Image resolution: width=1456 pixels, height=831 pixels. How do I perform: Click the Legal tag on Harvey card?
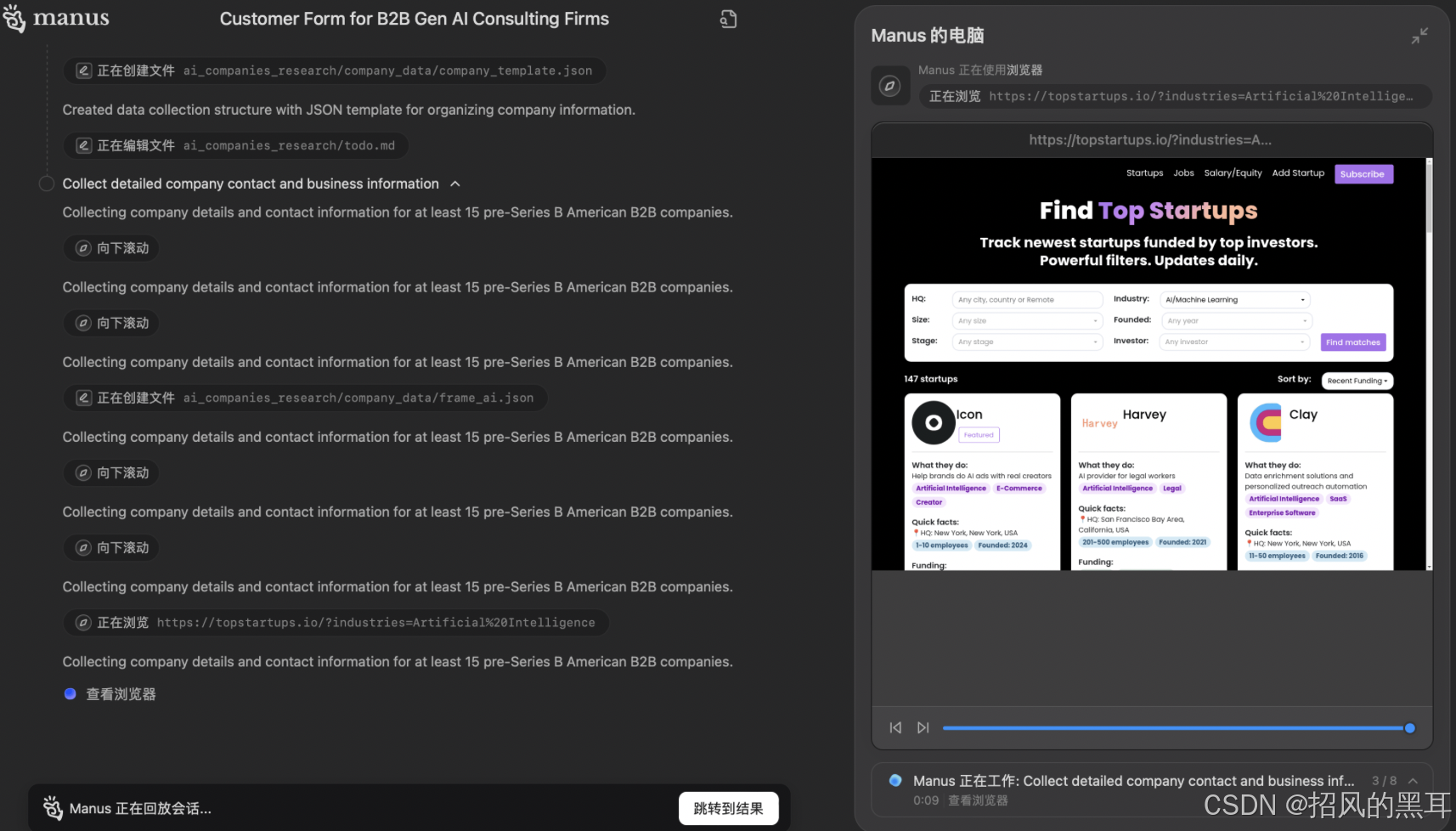[1171, 489]
